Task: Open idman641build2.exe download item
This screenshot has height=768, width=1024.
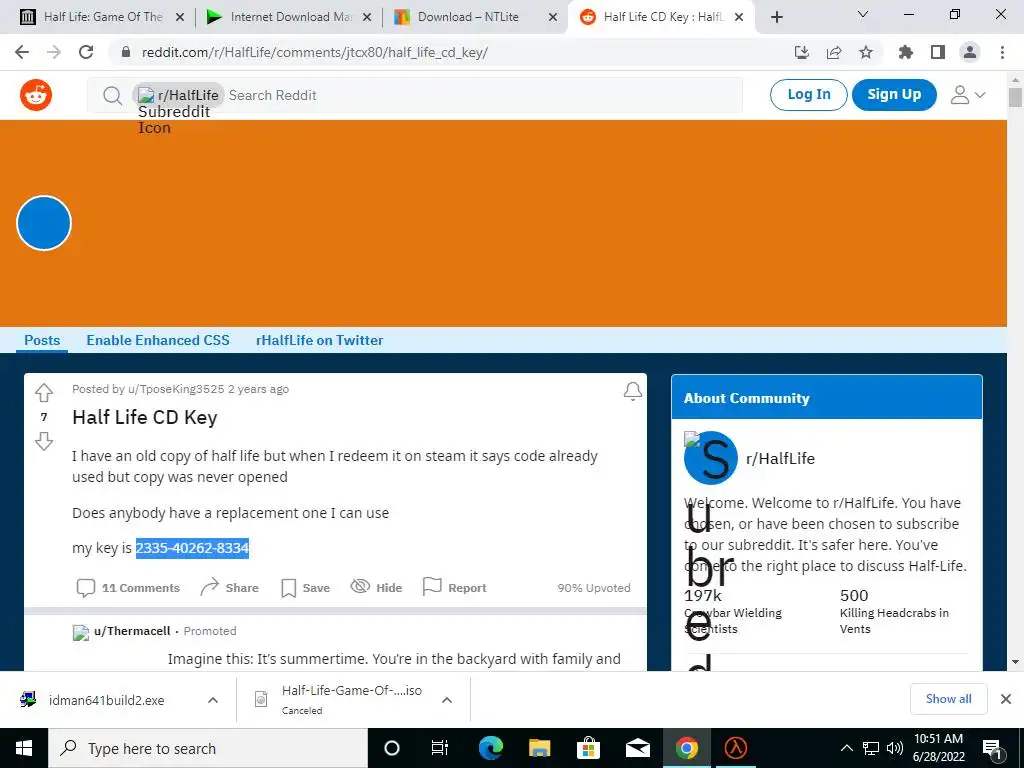Action: (106, 700)
